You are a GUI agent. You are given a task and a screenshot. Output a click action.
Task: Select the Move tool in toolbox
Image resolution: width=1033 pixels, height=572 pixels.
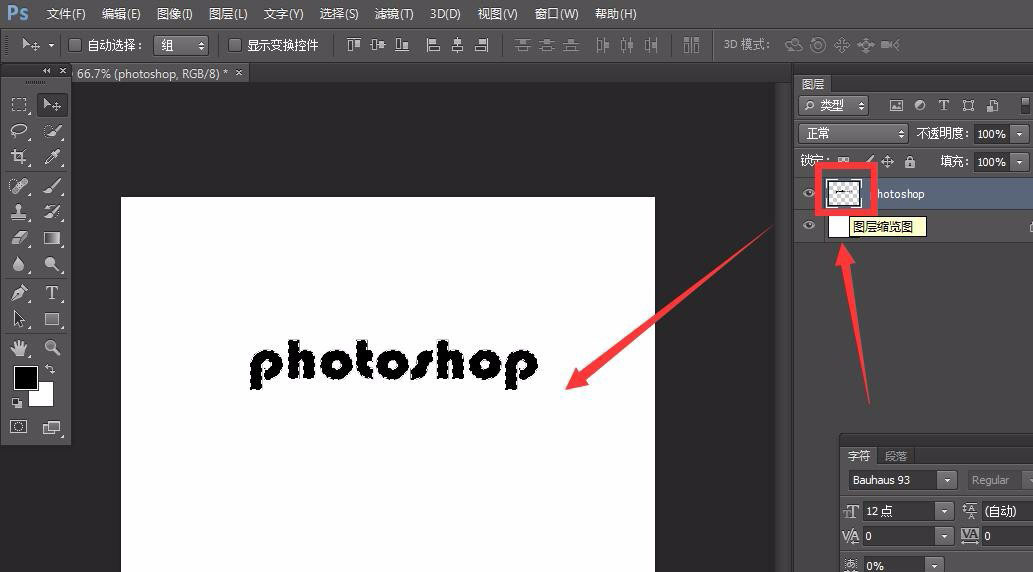(x=51, y=105)
